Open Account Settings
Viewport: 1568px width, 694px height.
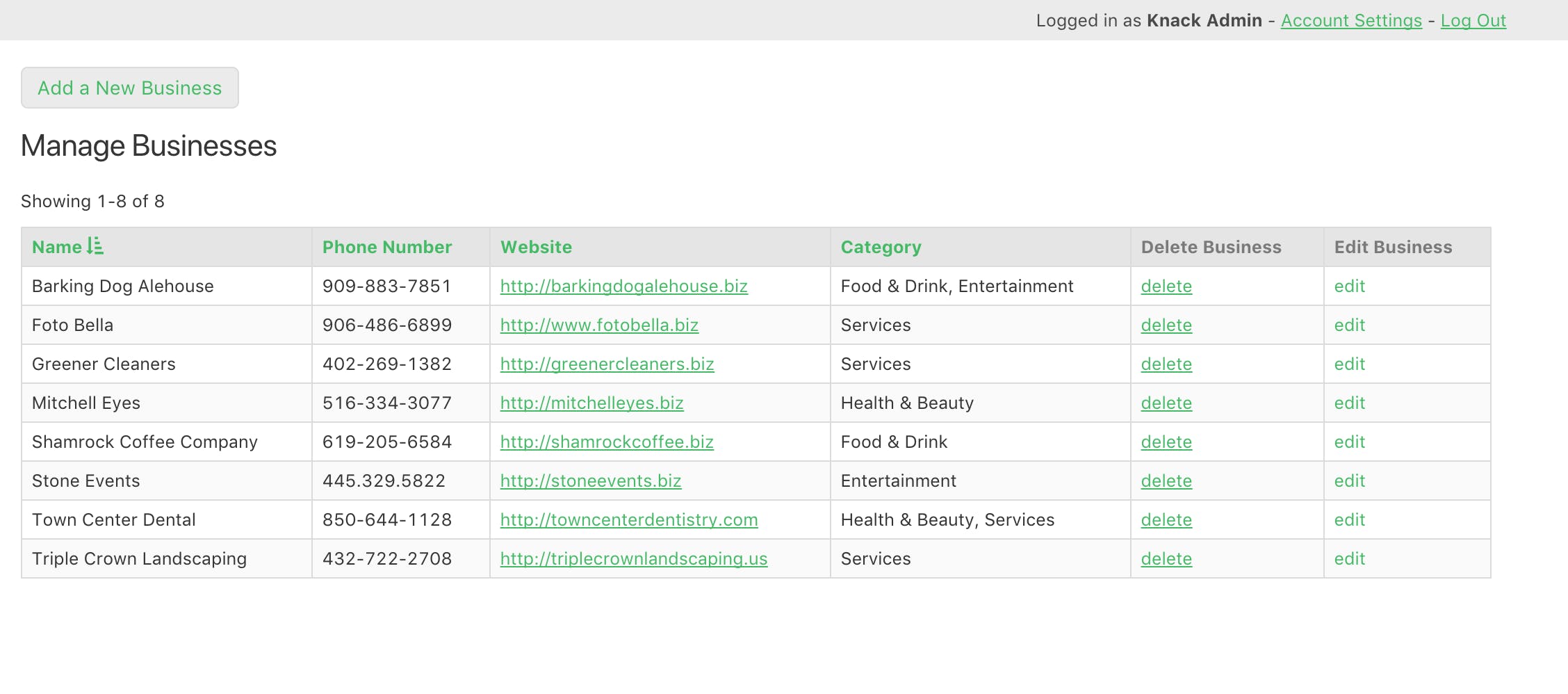coord(1350,20)
